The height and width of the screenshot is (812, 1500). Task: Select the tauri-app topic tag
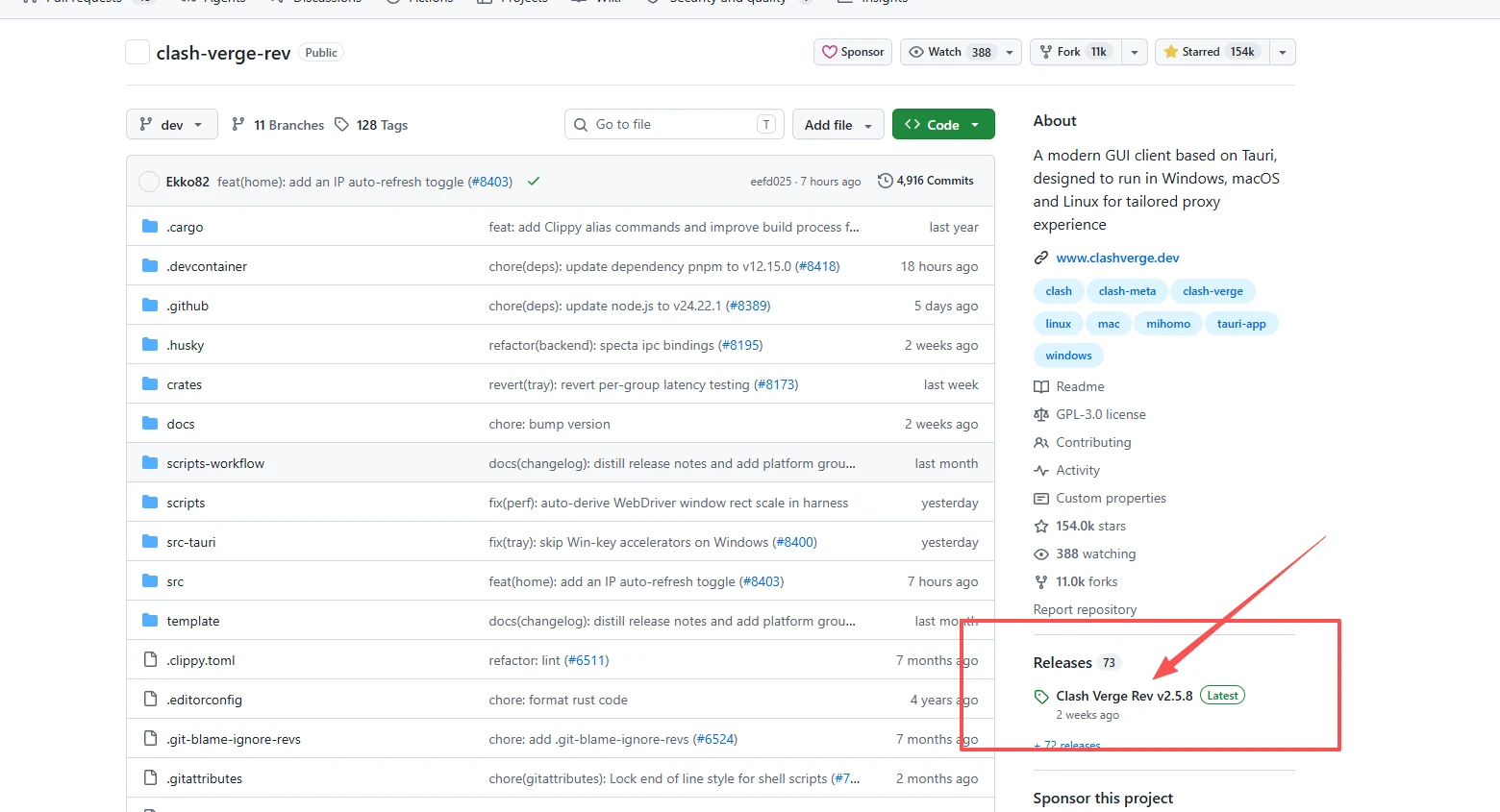pos(1241,324)
